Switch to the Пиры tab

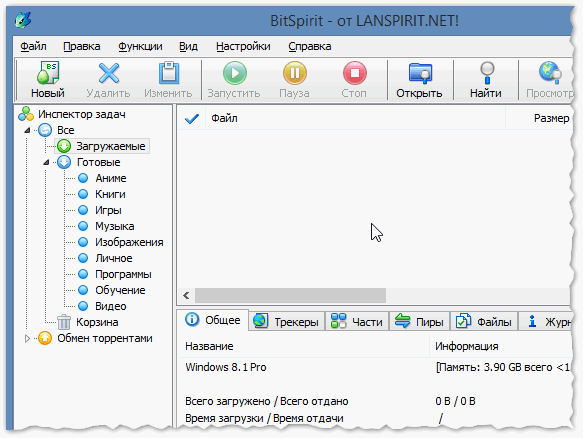pyautogui.click(x=419, y=322)
